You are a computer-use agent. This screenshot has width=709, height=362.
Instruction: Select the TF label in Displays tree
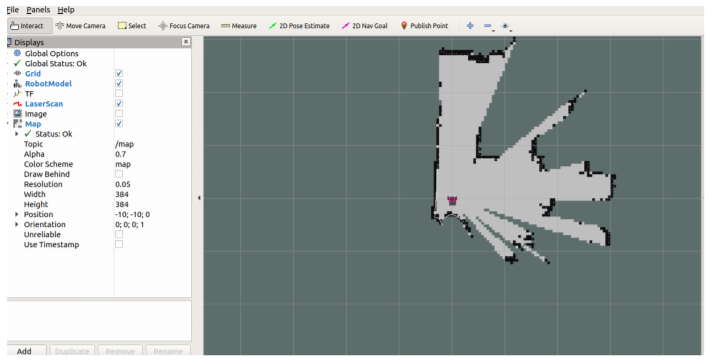coord(29,94)
